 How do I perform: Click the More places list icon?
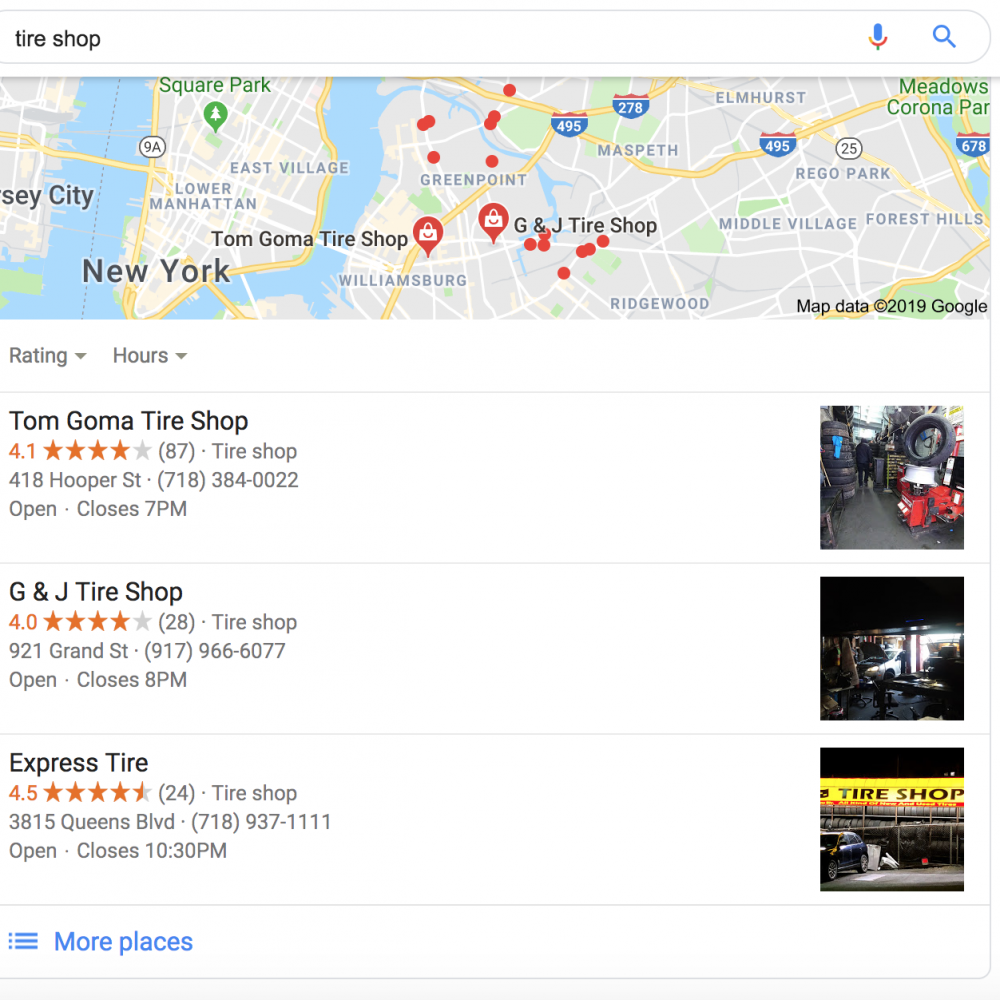coord(23,941)
